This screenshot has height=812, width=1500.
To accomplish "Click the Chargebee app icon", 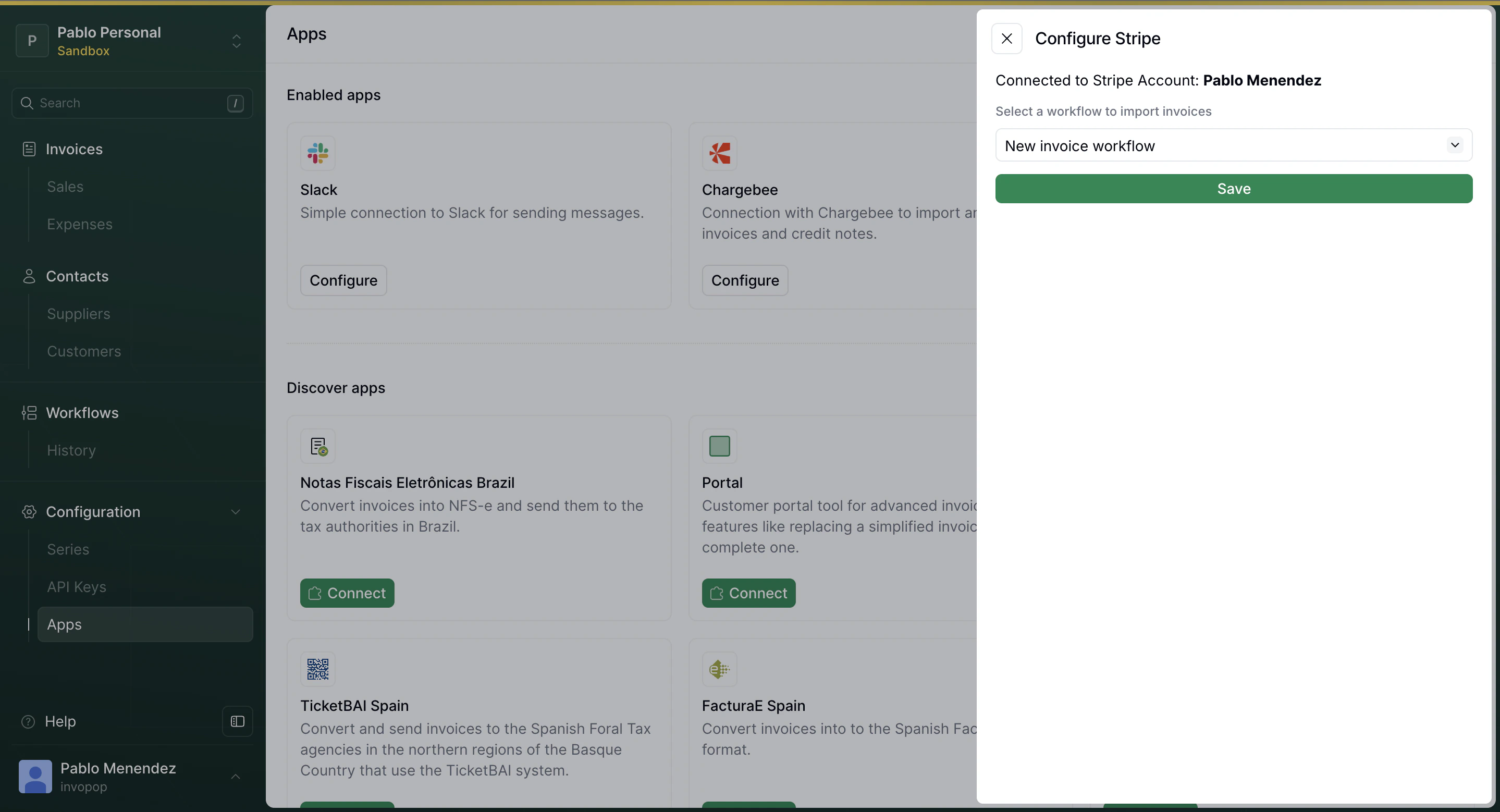I will pyautogui.click(x=719, y=153).
